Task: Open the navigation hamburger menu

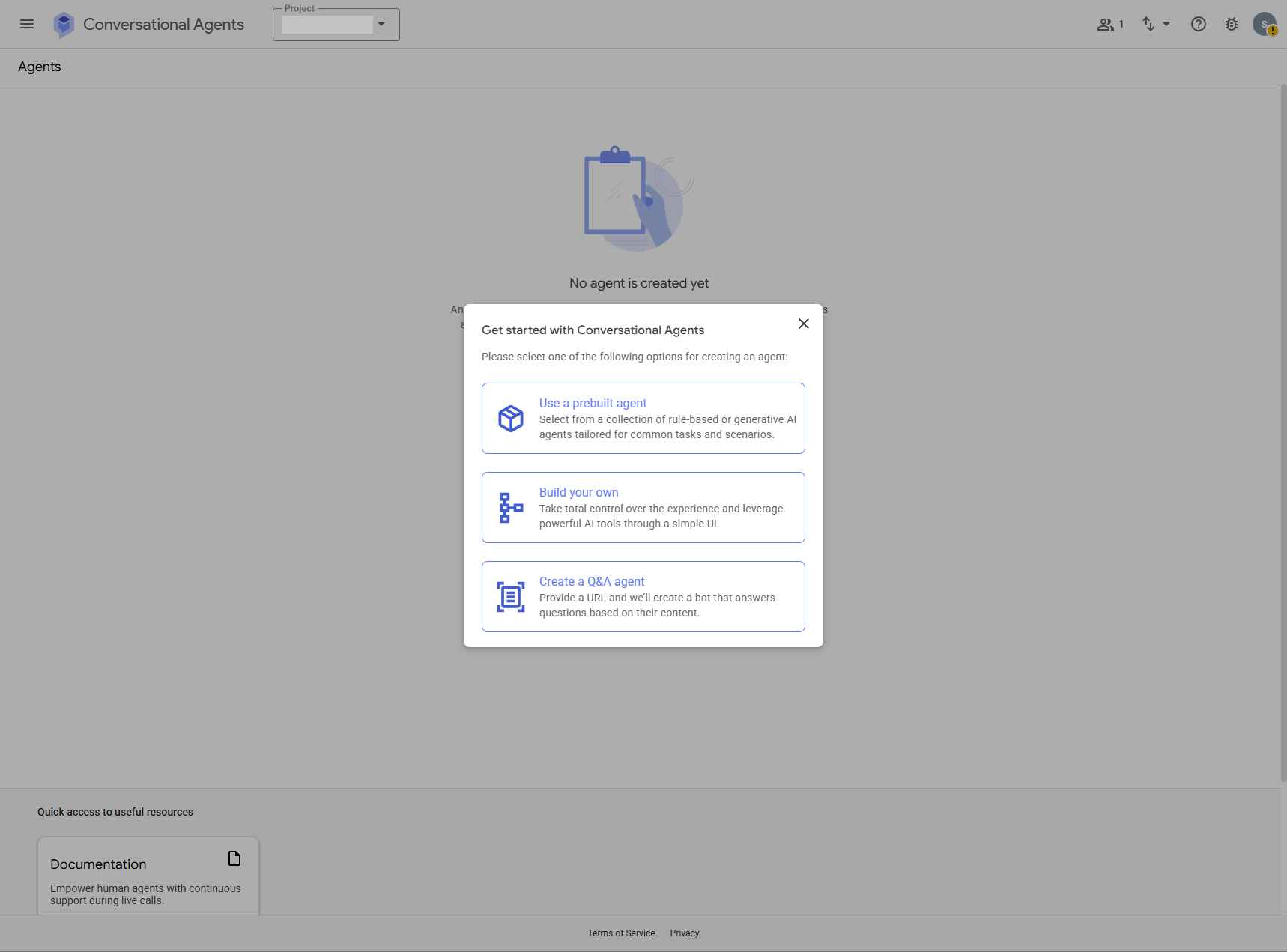Action: [27, 24]
